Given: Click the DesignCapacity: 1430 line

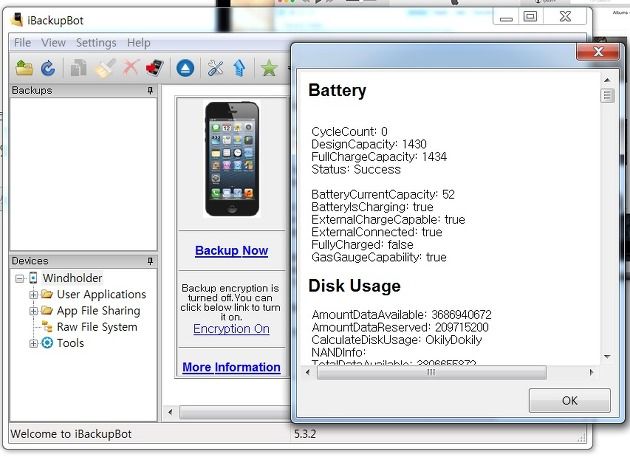Looking at the screenshot, I should 369,144.
